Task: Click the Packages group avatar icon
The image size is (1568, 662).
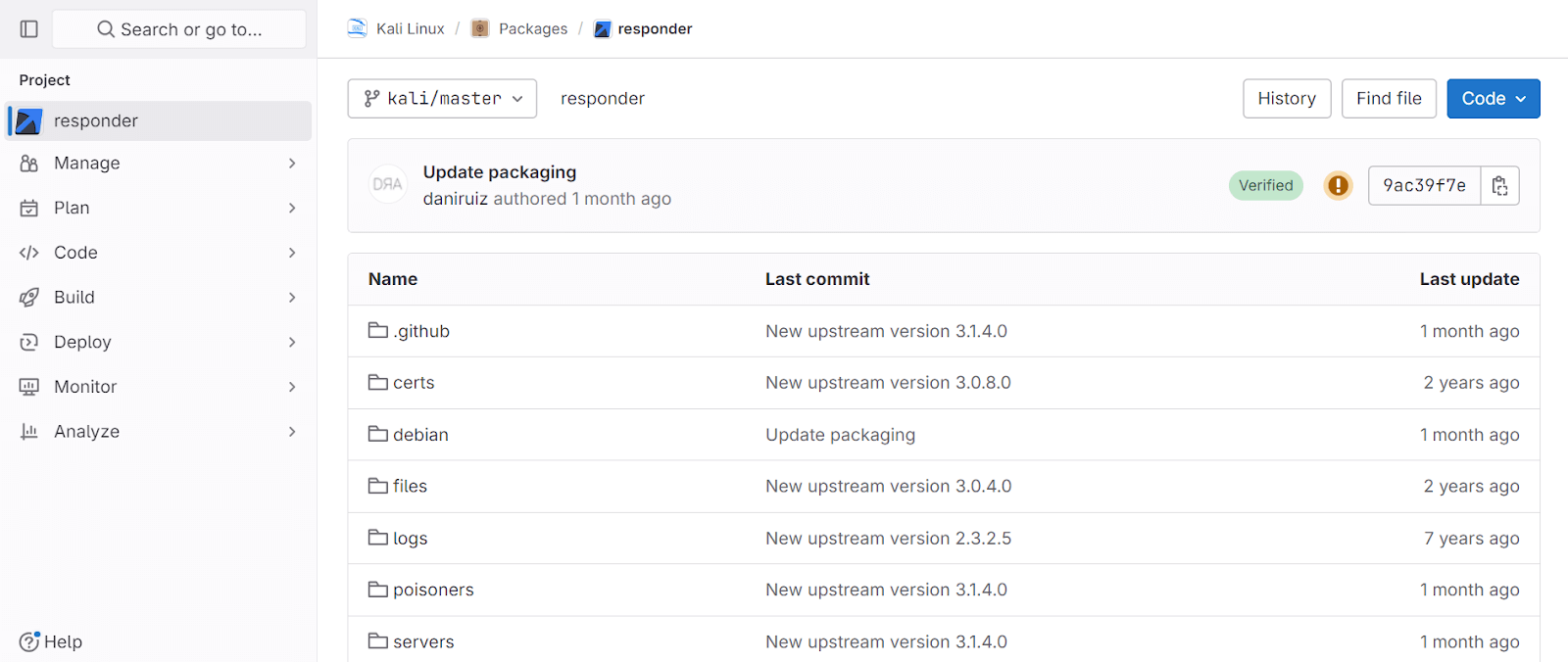Action: click(x=480, y=28)
